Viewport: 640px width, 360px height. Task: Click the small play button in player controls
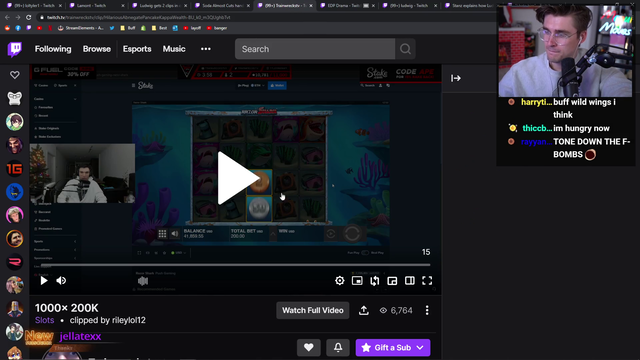pyautogui.click(x=44, y=280)
